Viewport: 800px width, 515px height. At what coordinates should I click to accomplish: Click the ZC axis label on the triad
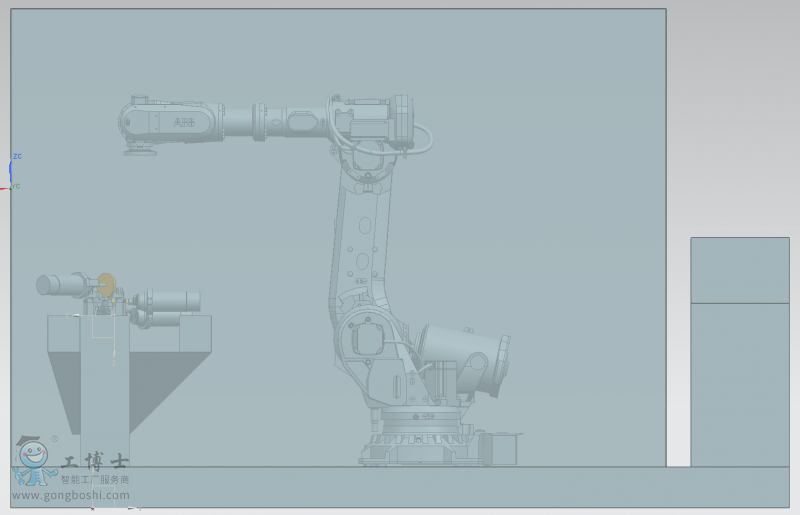(x=17, y=157)
